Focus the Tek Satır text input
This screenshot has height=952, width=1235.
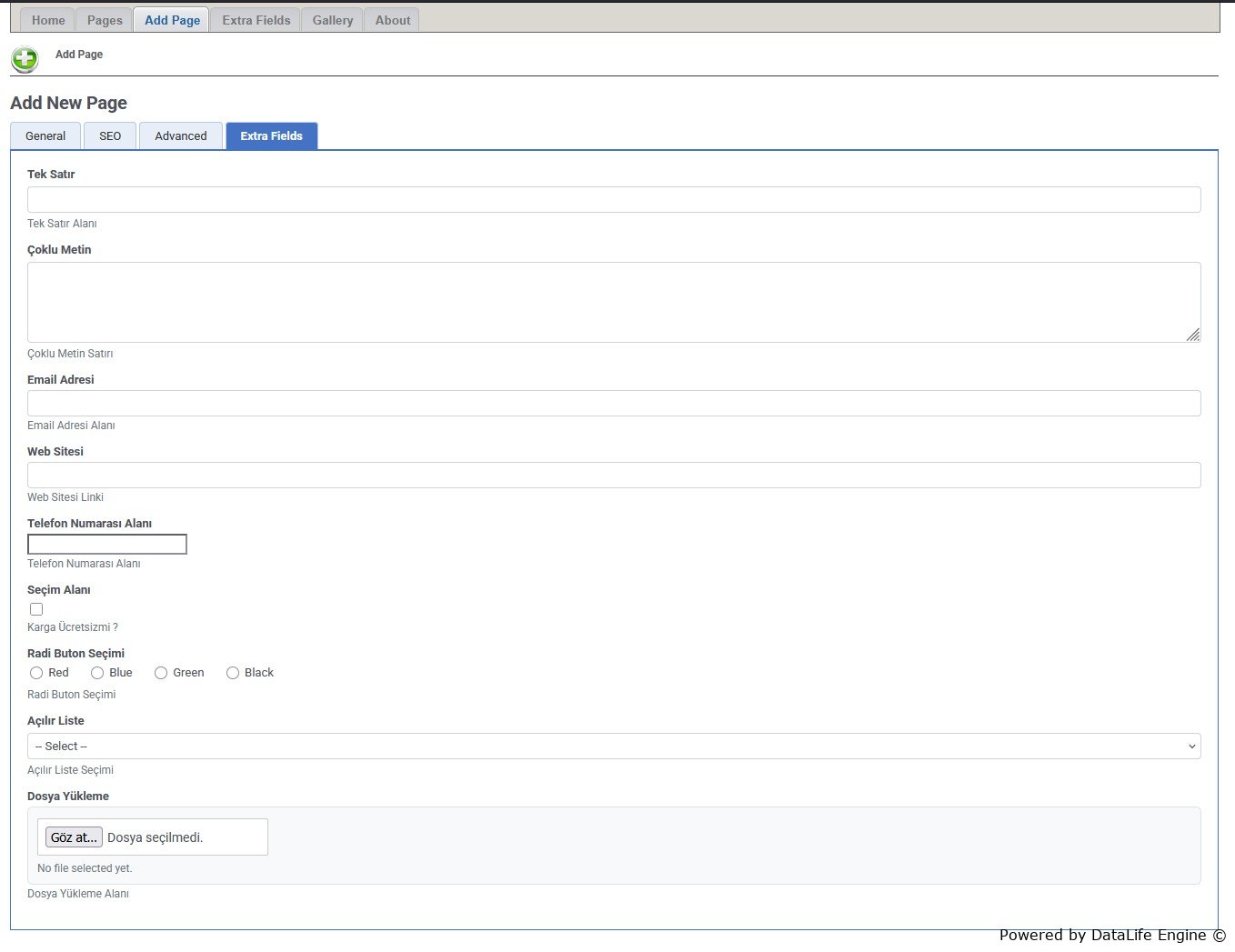[614, 200]
